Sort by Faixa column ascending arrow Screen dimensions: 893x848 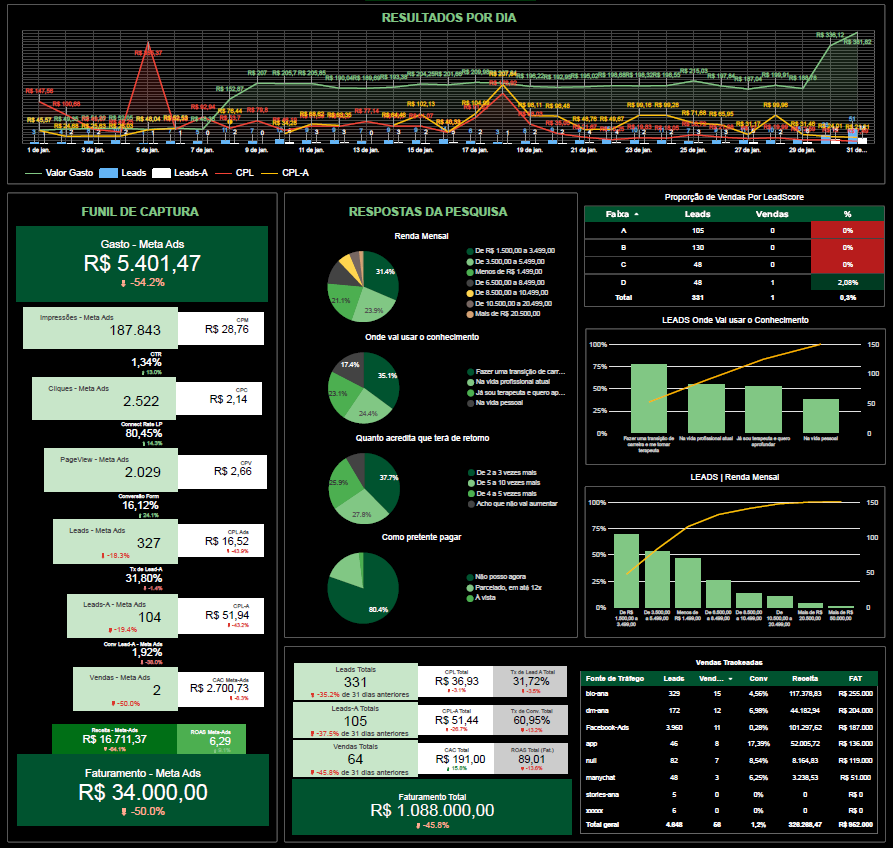click(x=636, y=214)
